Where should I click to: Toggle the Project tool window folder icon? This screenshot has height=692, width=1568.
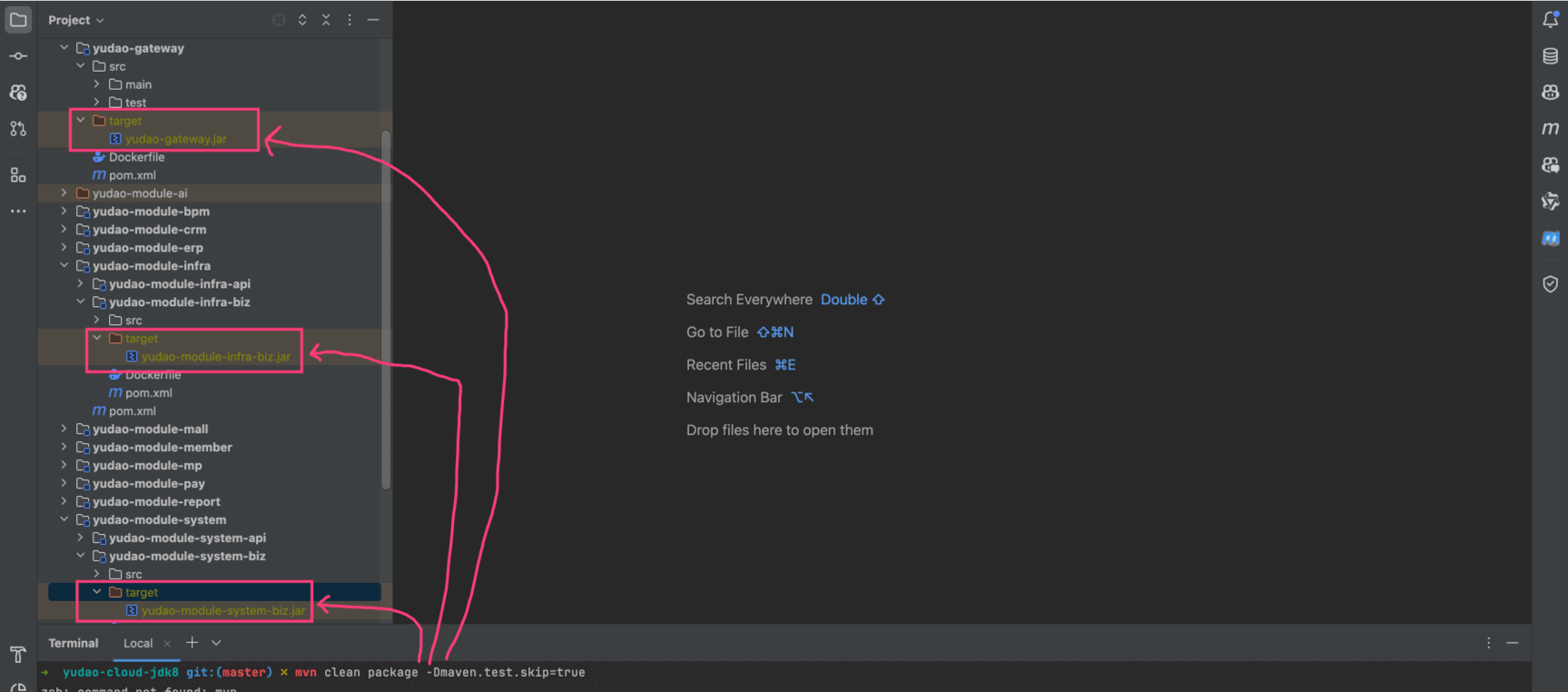[x=18, y=20]
